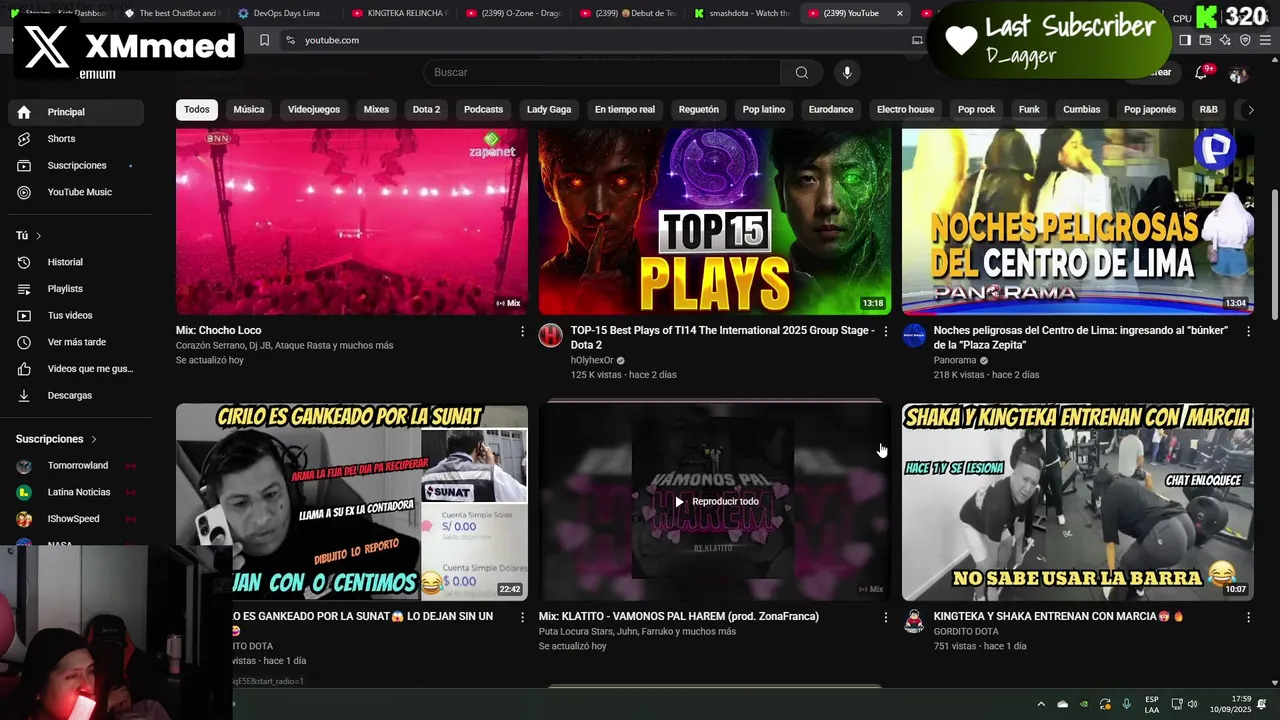Open YouTube notifications bell
Screen dimensions: 1280x720
click(1201, 73)
